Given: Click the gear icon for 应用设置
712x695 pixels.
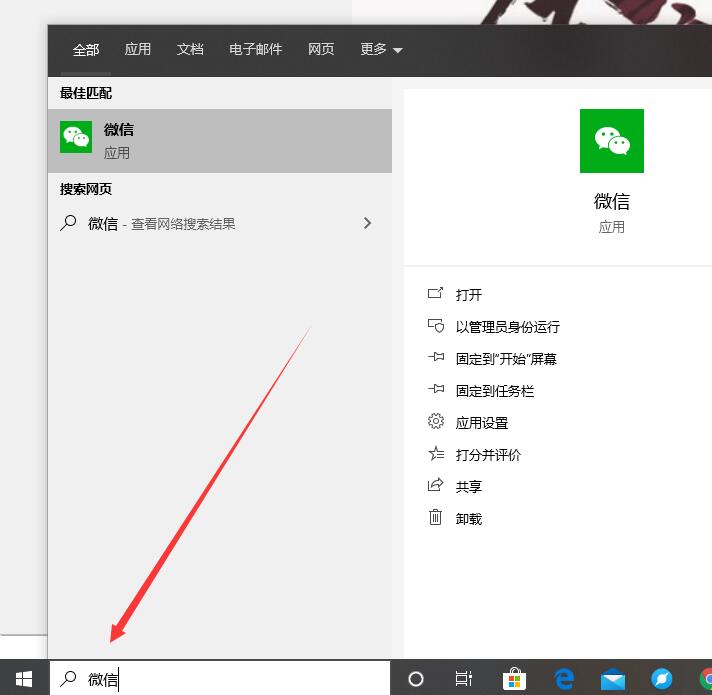Looking at the screenshot, I should (x=435, y=421).
